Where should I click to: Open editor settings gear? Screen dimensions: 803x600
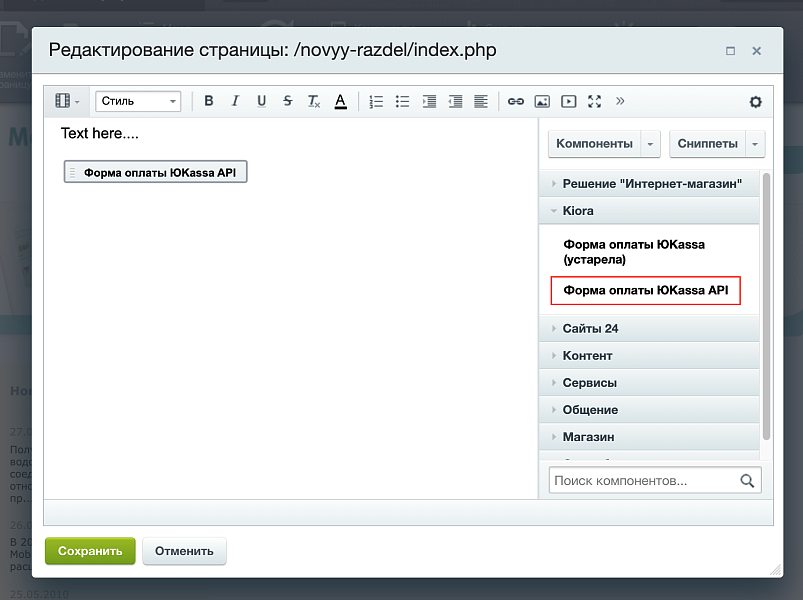755,101
